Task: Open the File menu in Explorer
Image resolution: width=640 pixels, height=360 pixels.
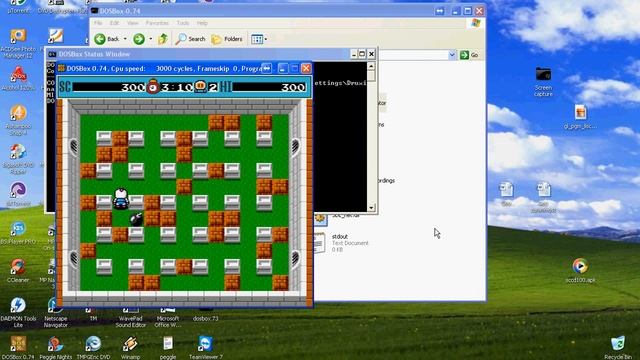Action: (x=98, y=23)
